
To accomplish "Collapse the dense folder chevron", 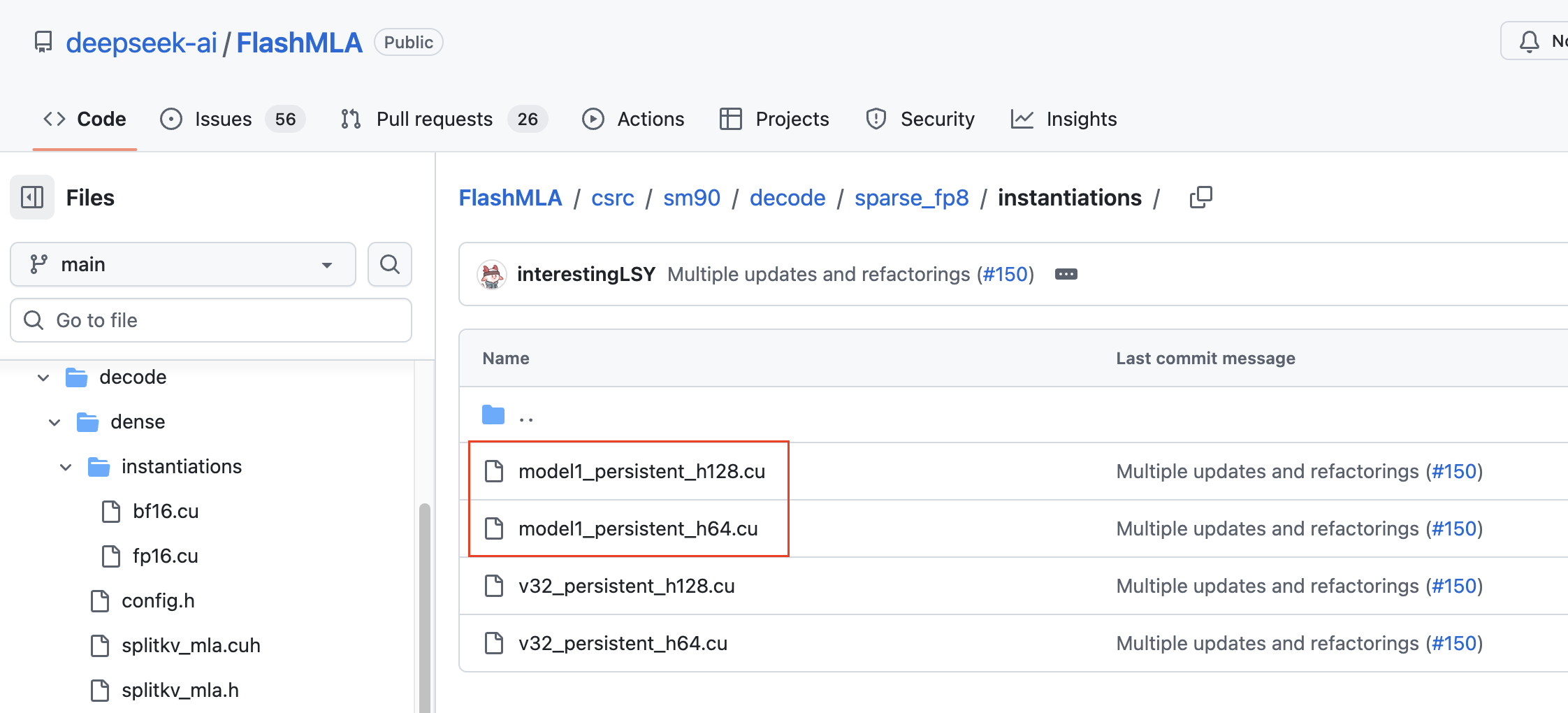I will 55,422.
